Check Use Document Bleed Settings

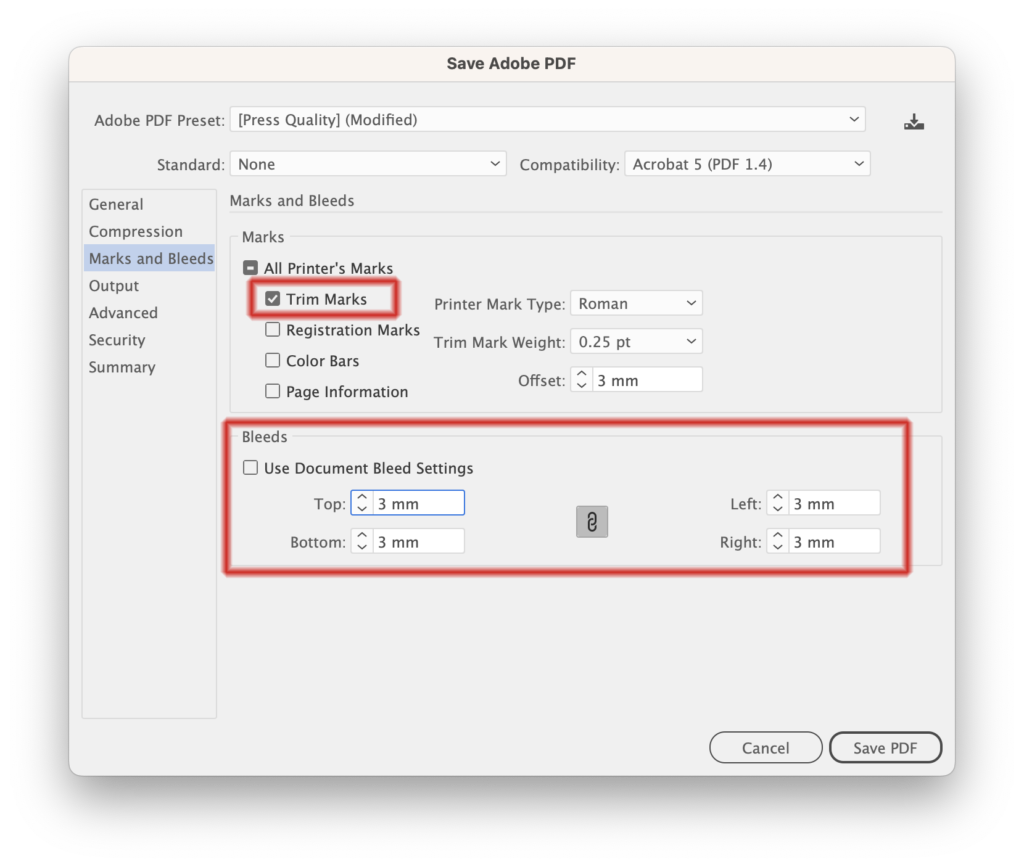pyautogui.click(x=250, y=467)
